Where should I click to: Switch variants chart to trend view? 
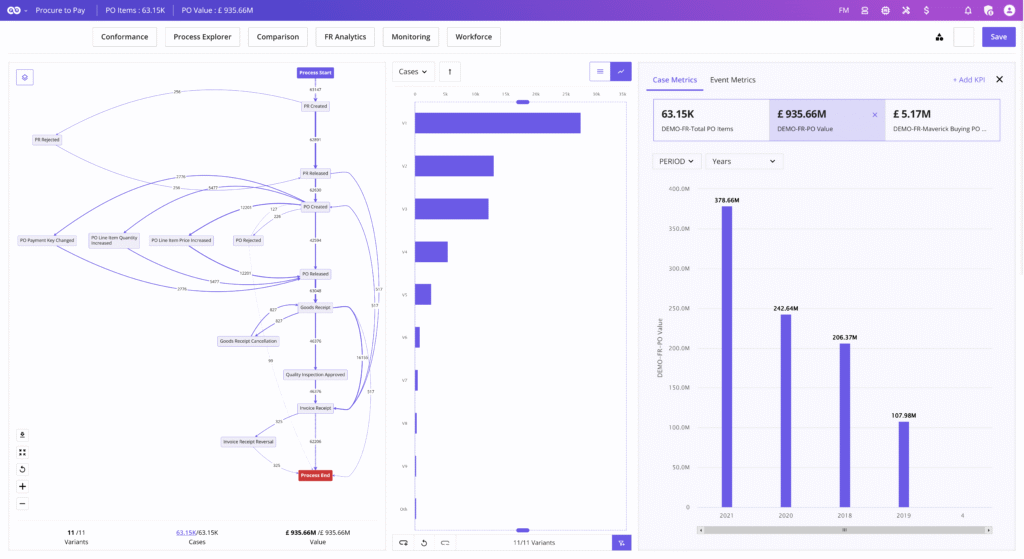pos(621,72)
